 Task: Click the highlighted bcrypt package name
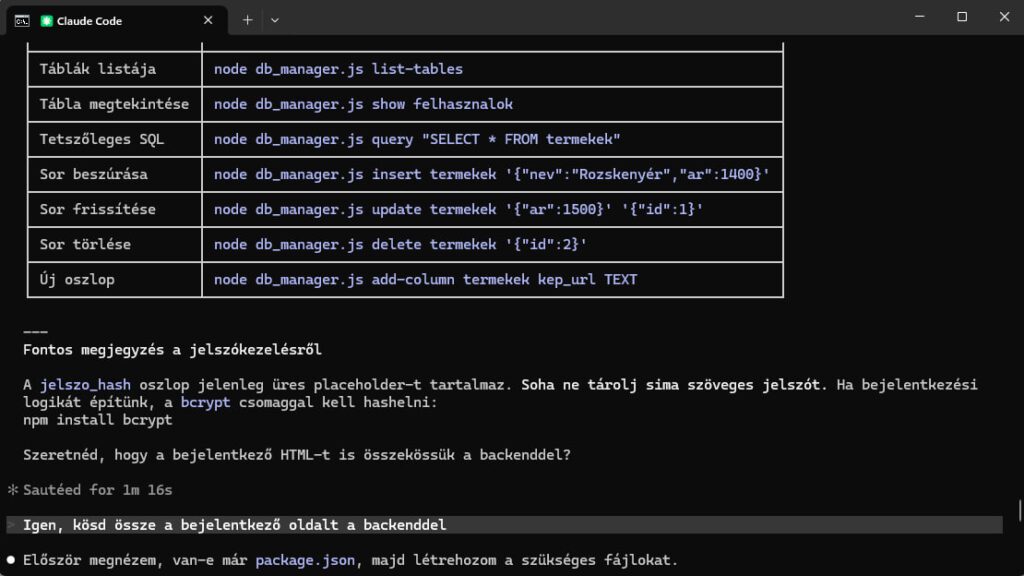[x=206, y=402]
